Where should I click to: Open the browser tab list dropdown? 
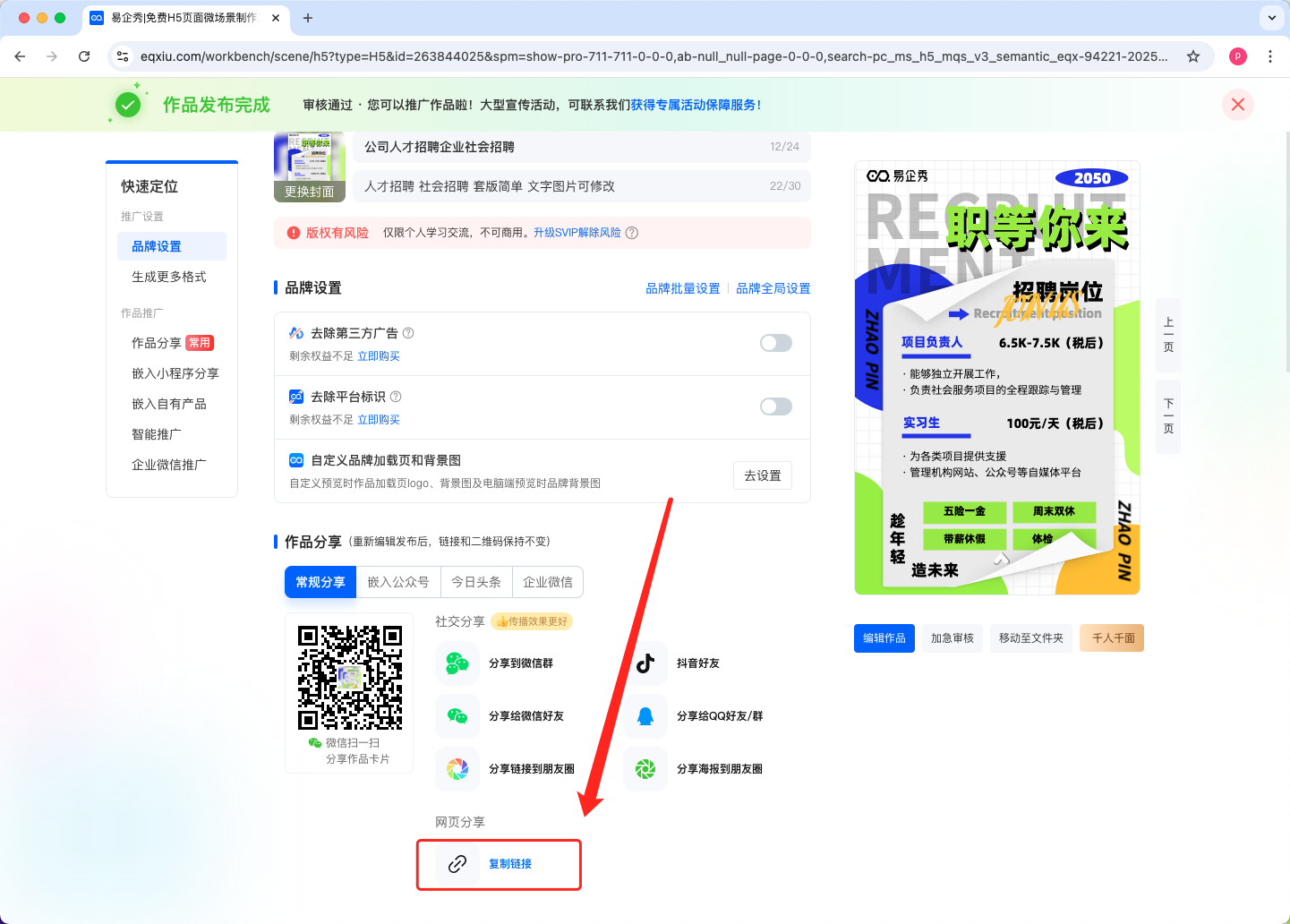(1271, 18)
